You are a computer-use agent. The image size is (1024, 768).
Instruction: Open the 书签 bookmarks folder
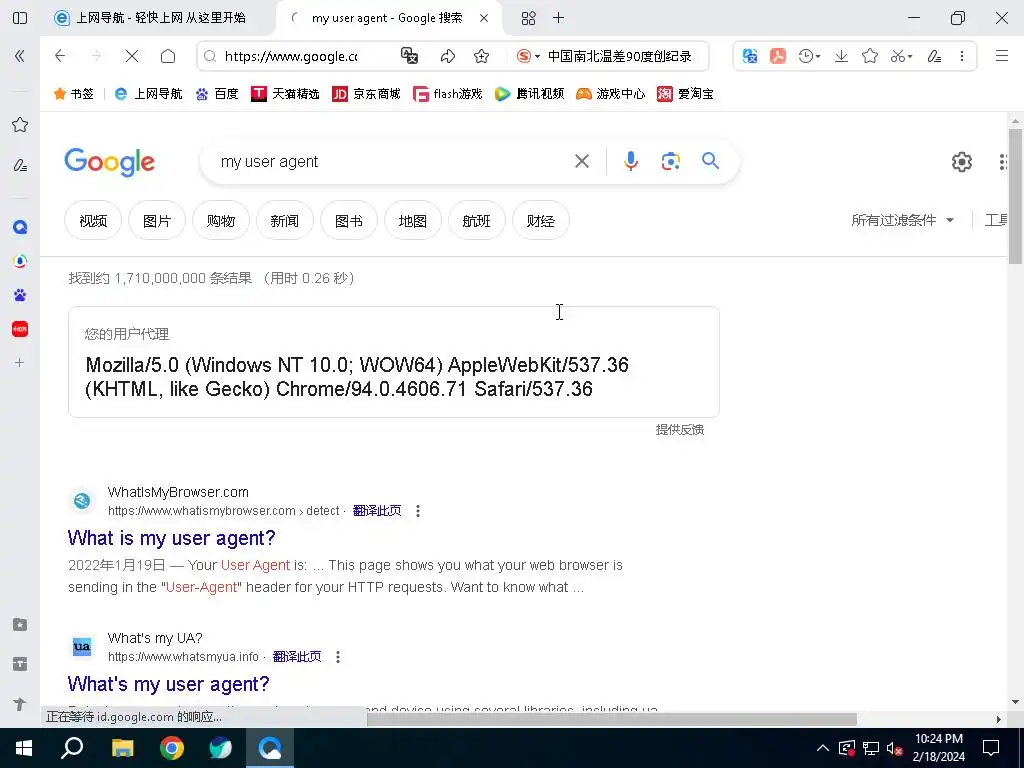tap(73, 94)
